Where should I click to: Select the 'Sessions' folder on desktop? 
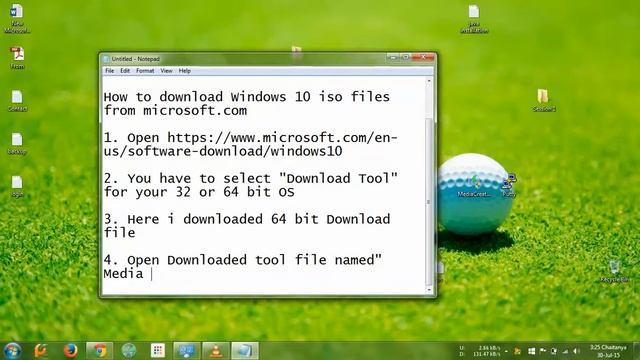click(543, 100)
